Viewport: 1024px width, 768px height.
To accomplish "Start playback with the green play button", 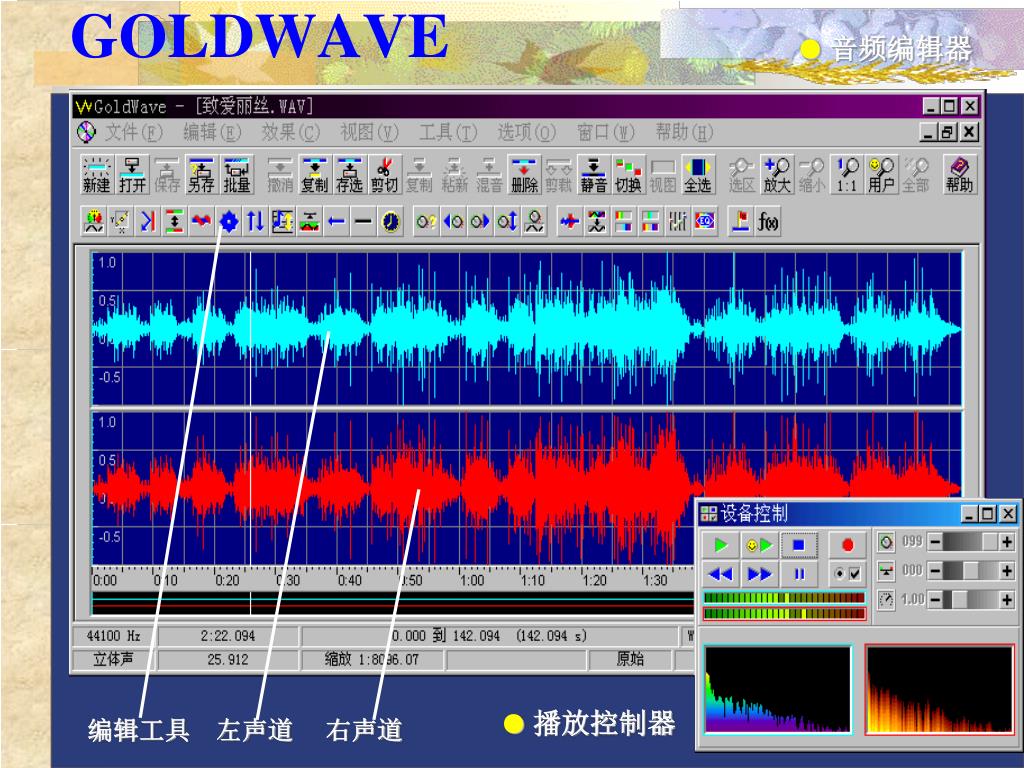I will pos(721,545).
